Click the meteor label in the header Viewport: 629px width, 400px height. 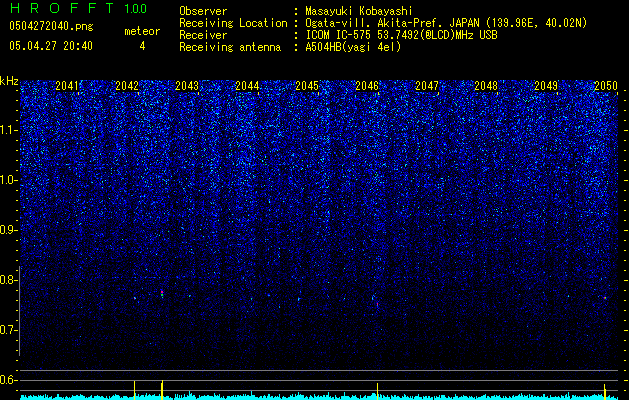click(142, 31)
